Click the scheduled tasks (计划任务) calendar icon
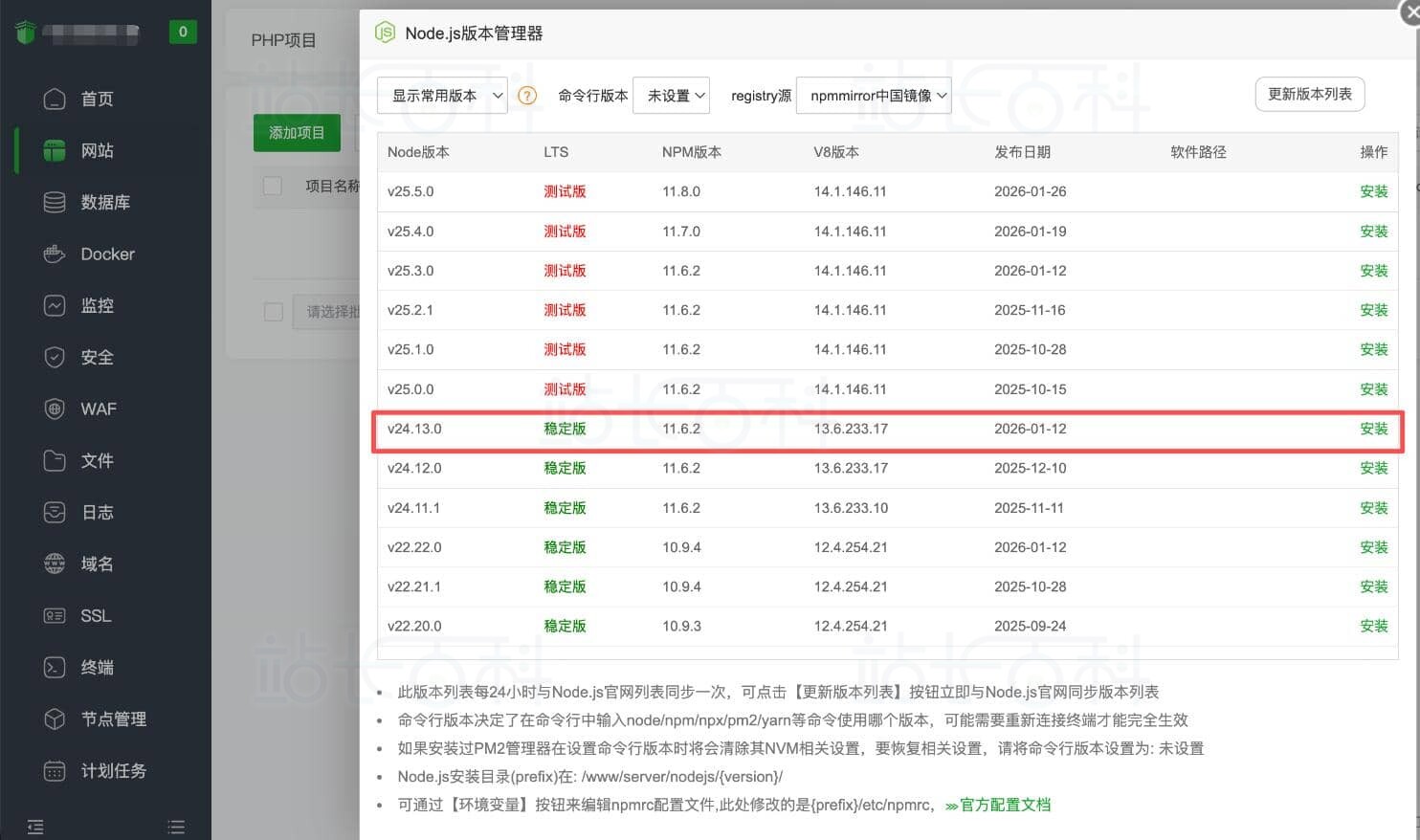The height and width of the screenshot is (840, 1420). [55, 770]
